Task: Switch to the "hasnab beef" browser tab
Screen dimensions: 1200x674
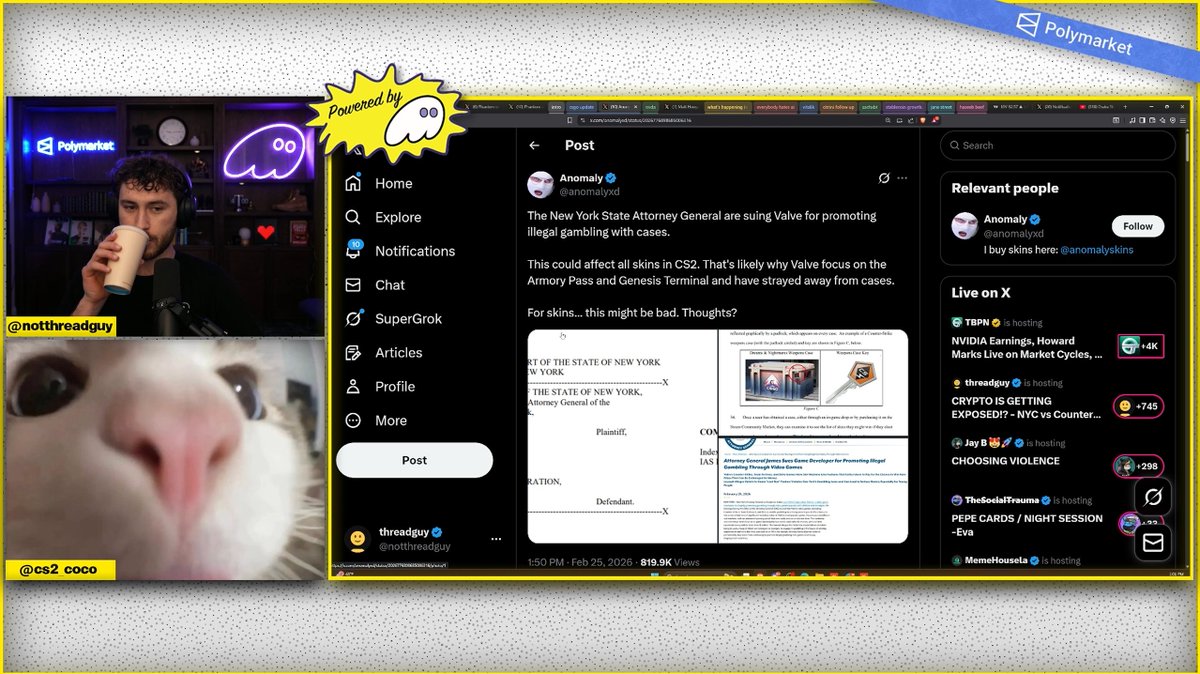Action: [973, 106]
